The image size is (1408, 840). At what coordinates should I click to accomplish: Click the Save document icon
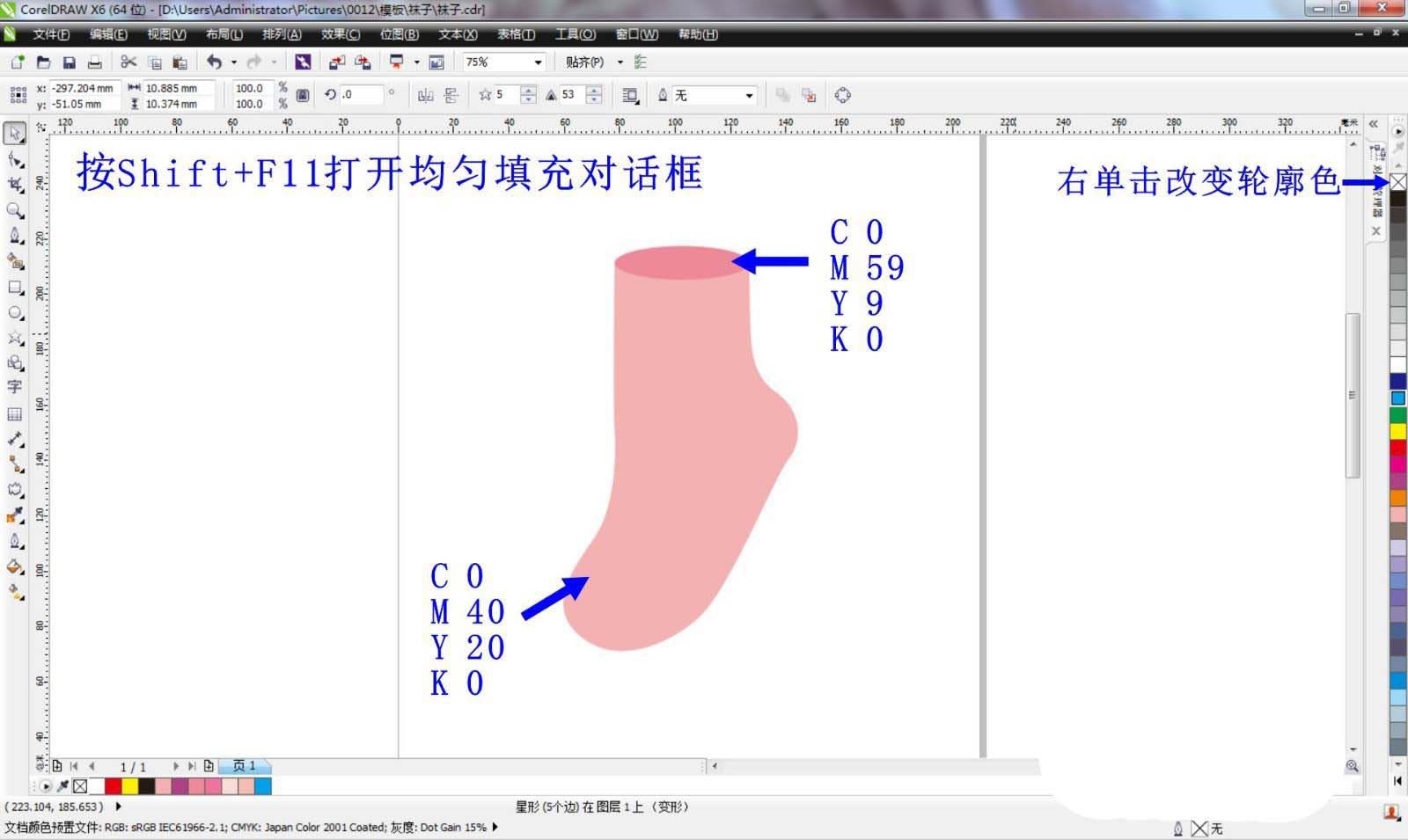70,62
